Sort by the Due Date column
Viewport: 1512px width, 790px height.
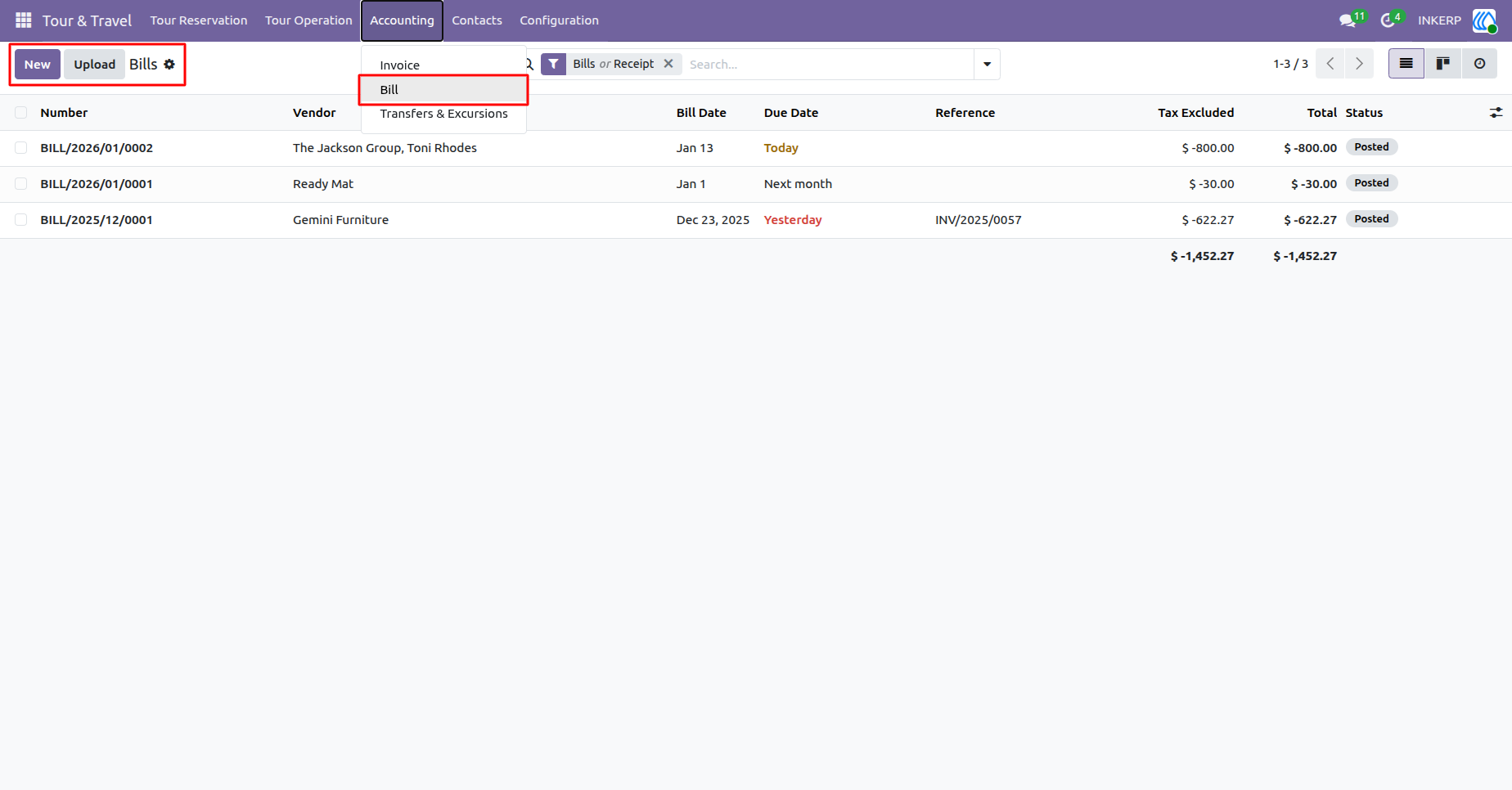[791, 113]
